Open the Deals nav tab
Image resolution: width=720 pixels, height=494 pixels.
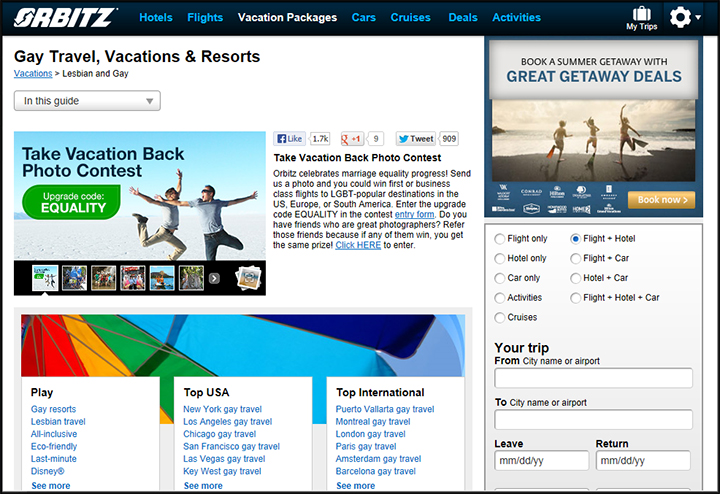pyautogui.click(x=463, y=17)
